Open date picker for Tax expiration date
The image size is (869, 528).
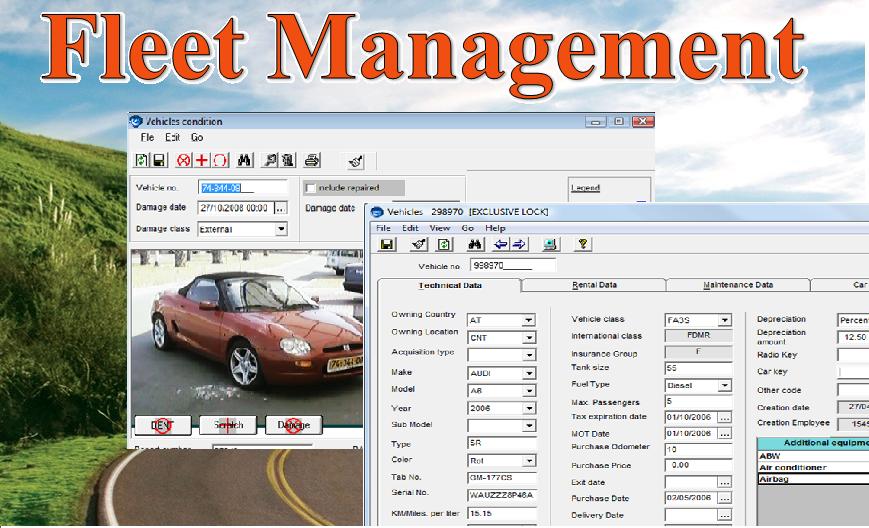coord(724,417)
